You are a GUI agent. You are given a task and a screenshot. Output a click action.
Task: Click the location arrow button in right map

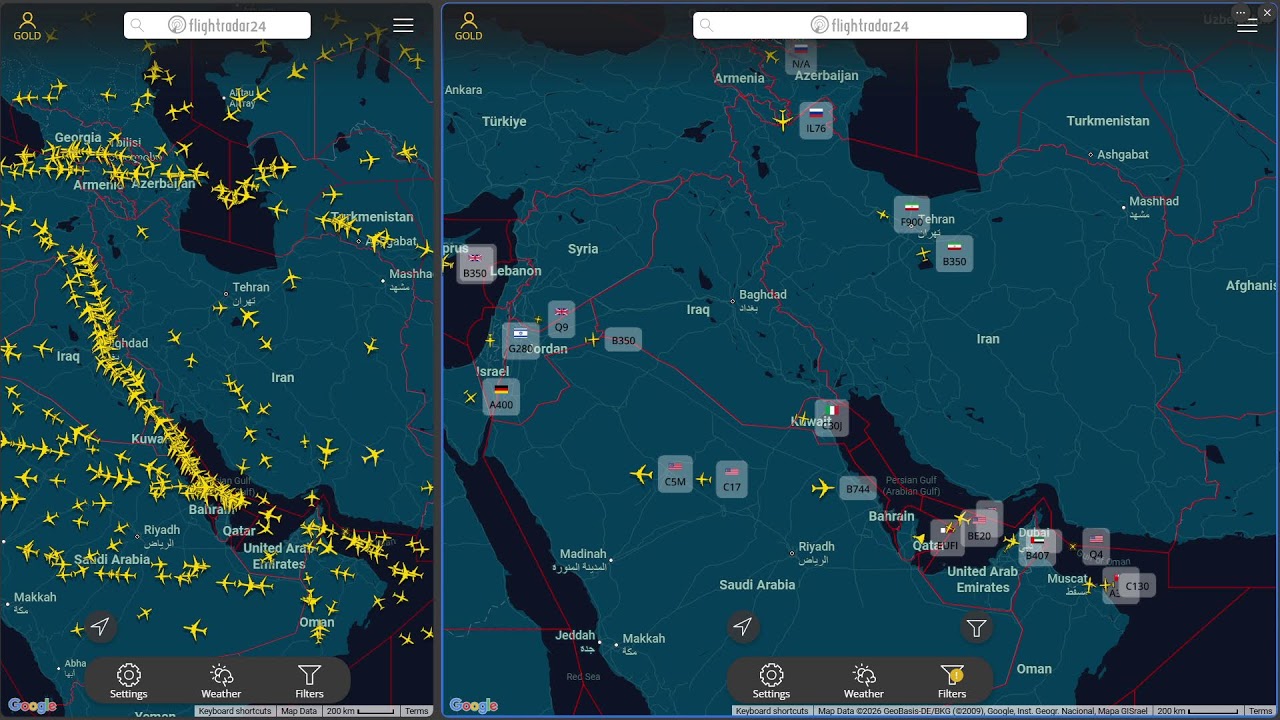(742, 627)
